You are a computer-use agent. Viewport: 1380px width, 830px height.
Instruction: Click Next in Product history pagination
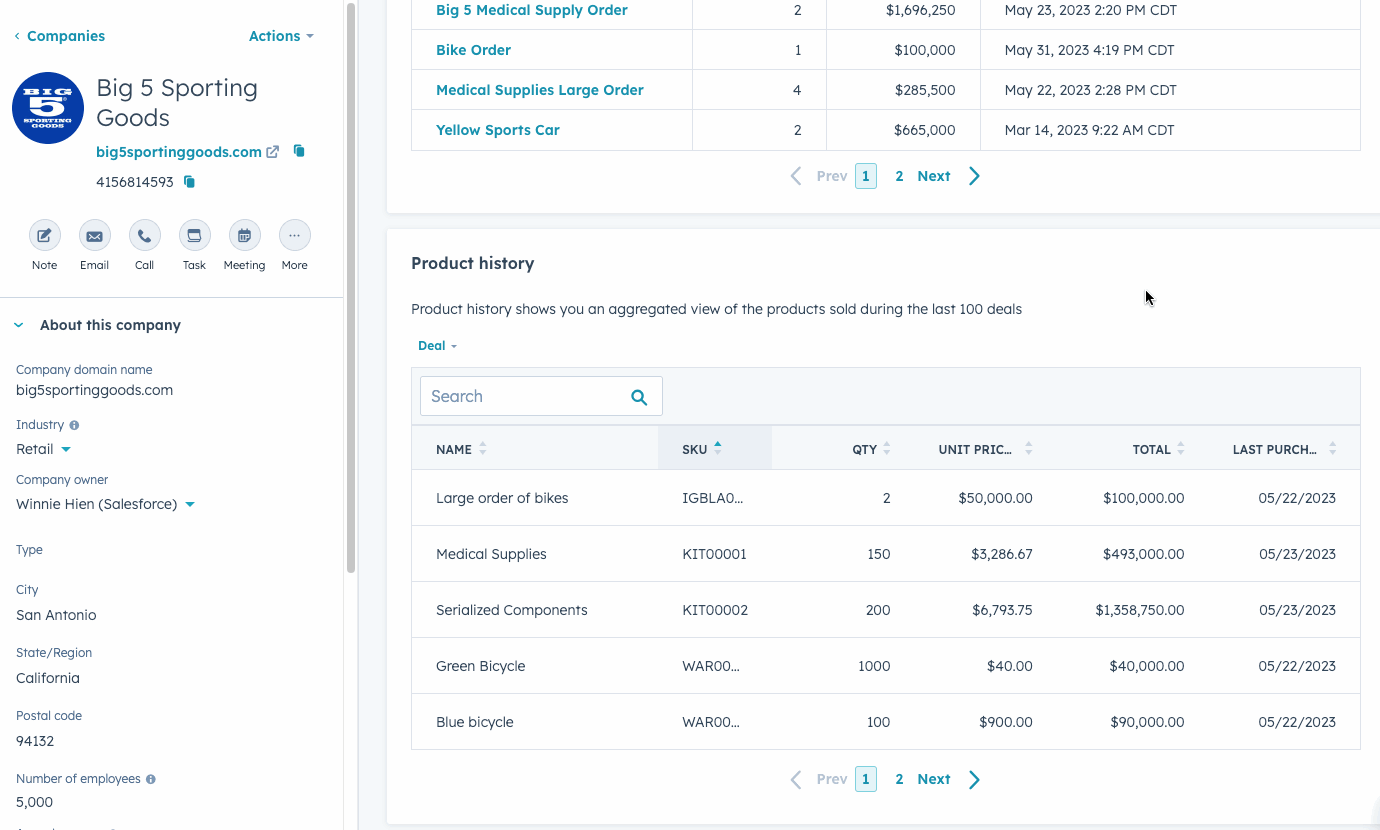click(x=934, y=779)
